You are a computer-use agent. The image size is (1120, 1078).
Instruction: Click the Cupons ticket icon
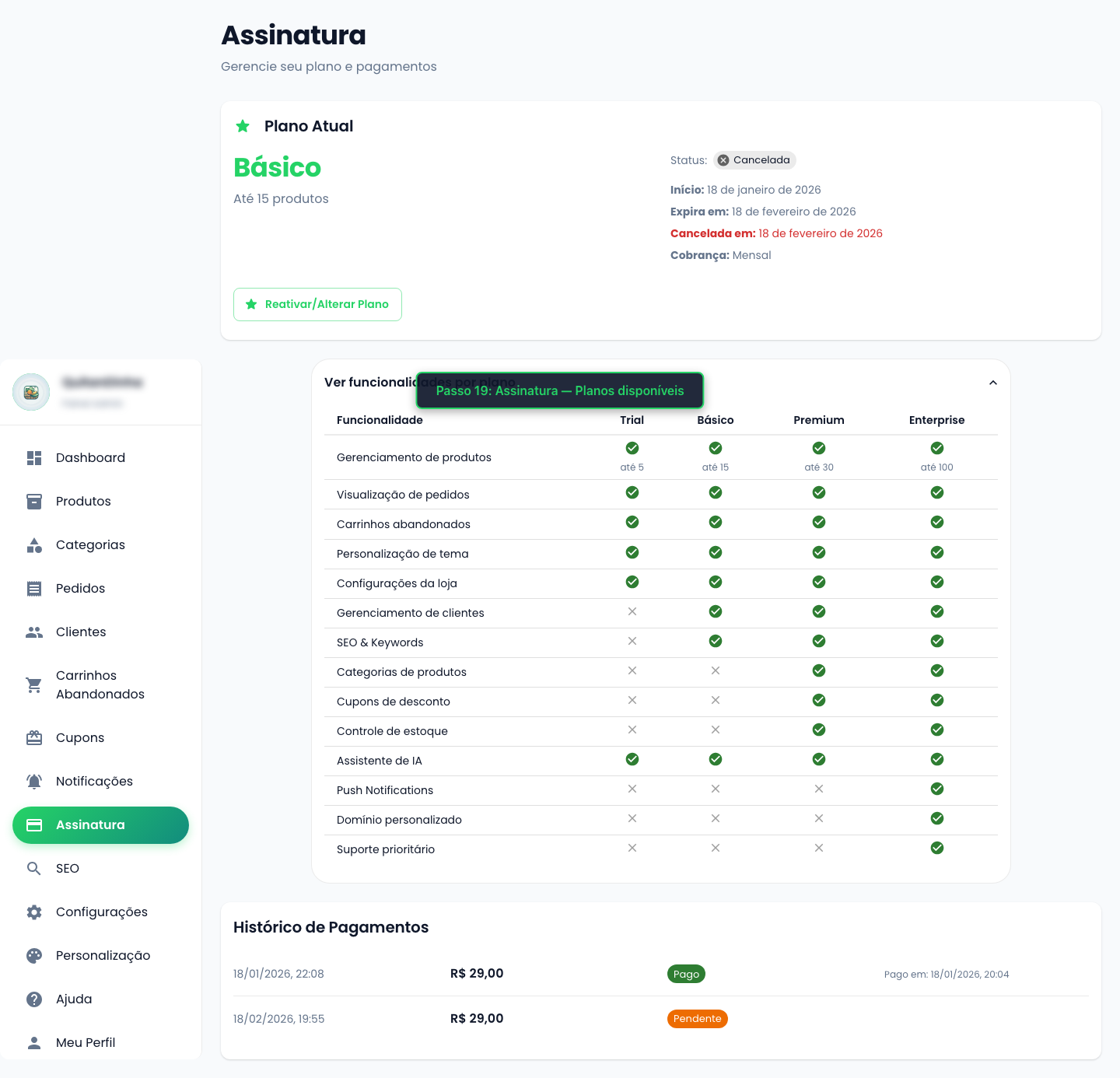(34, 738)
